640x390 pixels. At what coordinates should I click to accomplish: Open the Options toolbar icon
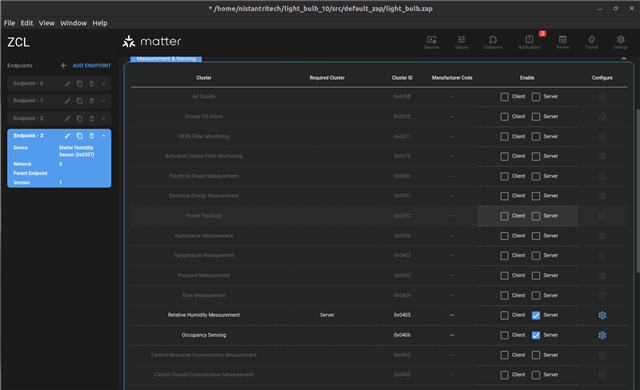pyautogui.click(x=461, y=40)
